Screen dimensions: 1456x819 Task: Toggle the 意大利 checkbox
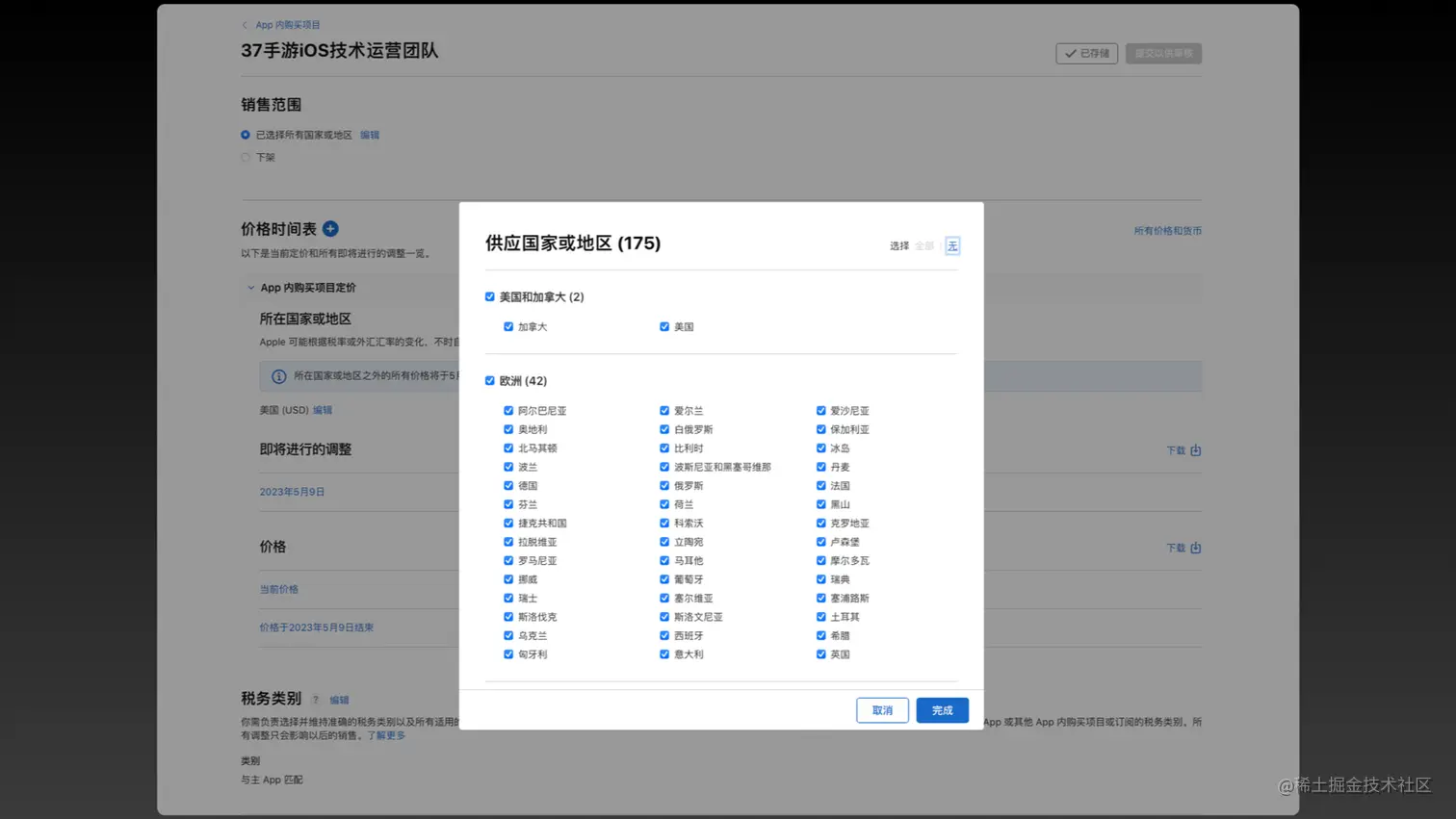coord(664,654)
